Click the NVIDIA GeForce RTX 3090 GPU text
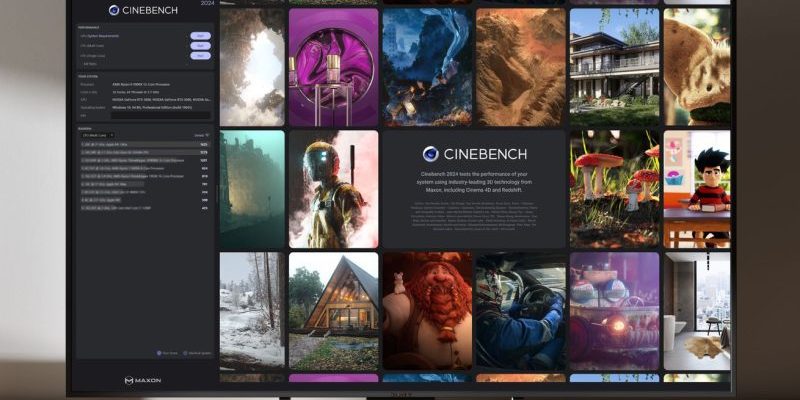The width and height of the screenshot is (800, 400). [x=161, y=99]
